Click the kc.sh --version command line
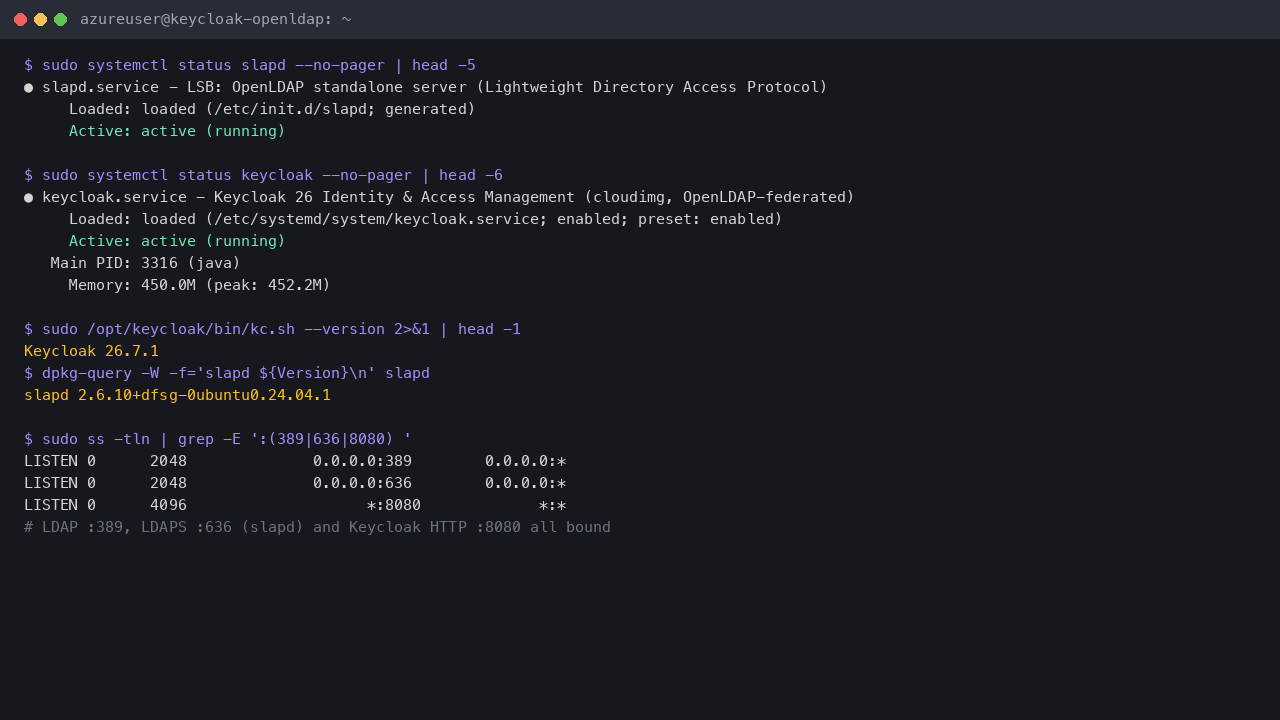This screenshot has height=720, width=1280. (272, 329)
